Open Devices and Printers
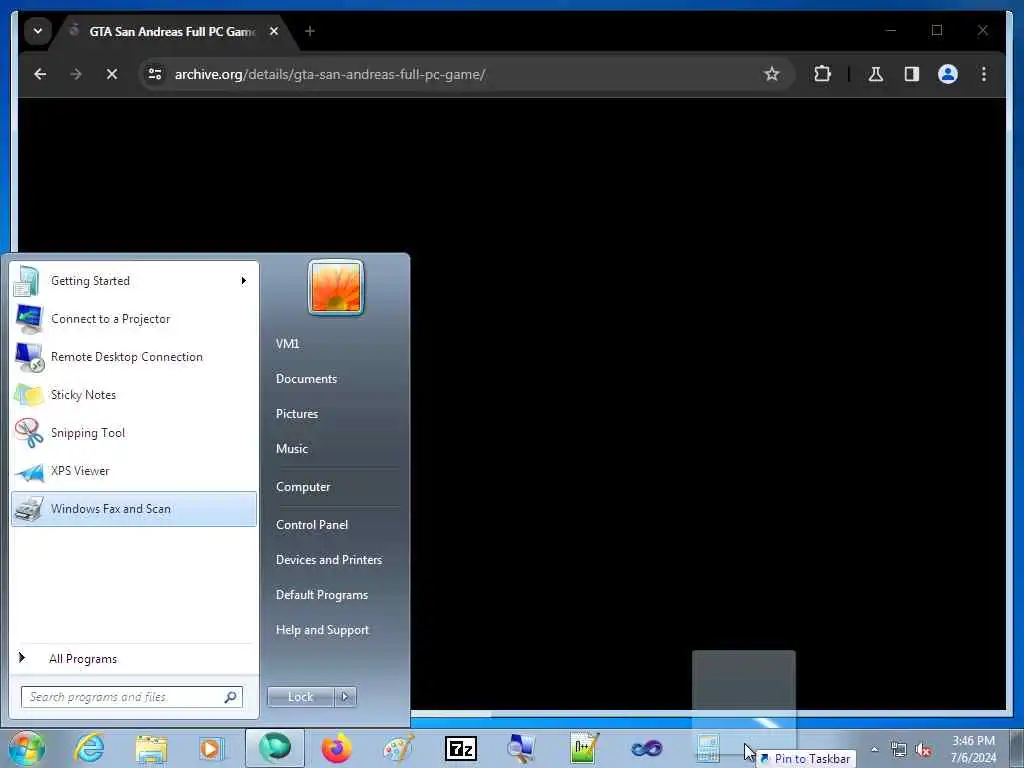The width and height of the screenshot is (1024, 768). [x=328, y=560]
